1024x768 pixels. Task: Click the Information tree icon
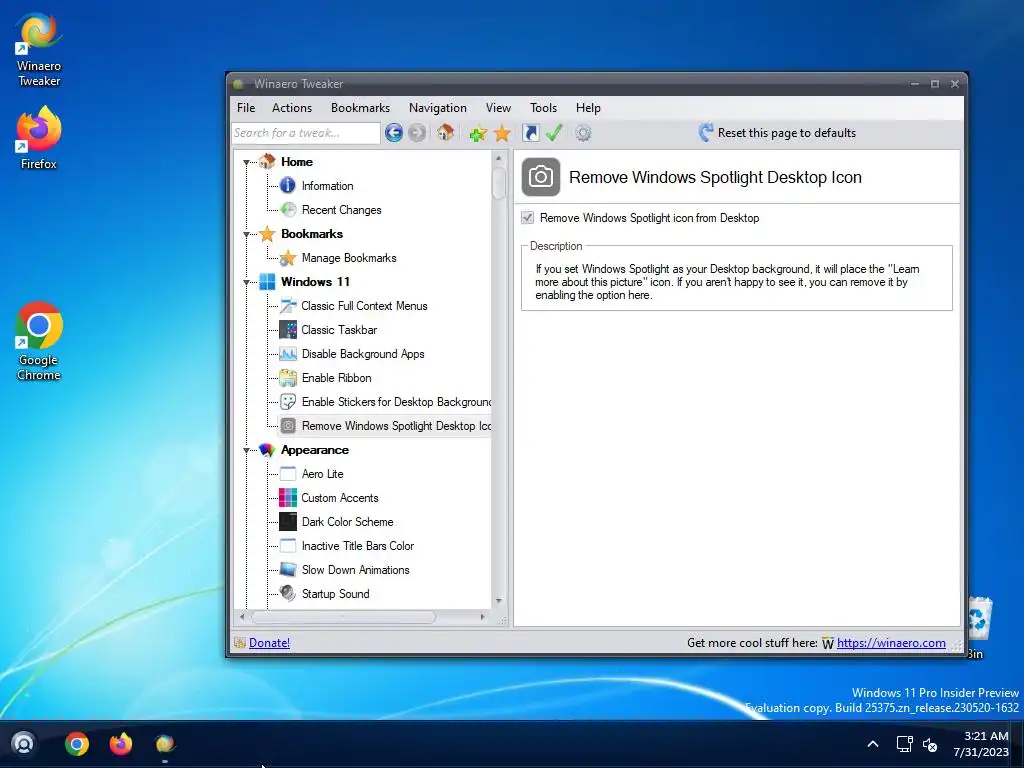288,186
